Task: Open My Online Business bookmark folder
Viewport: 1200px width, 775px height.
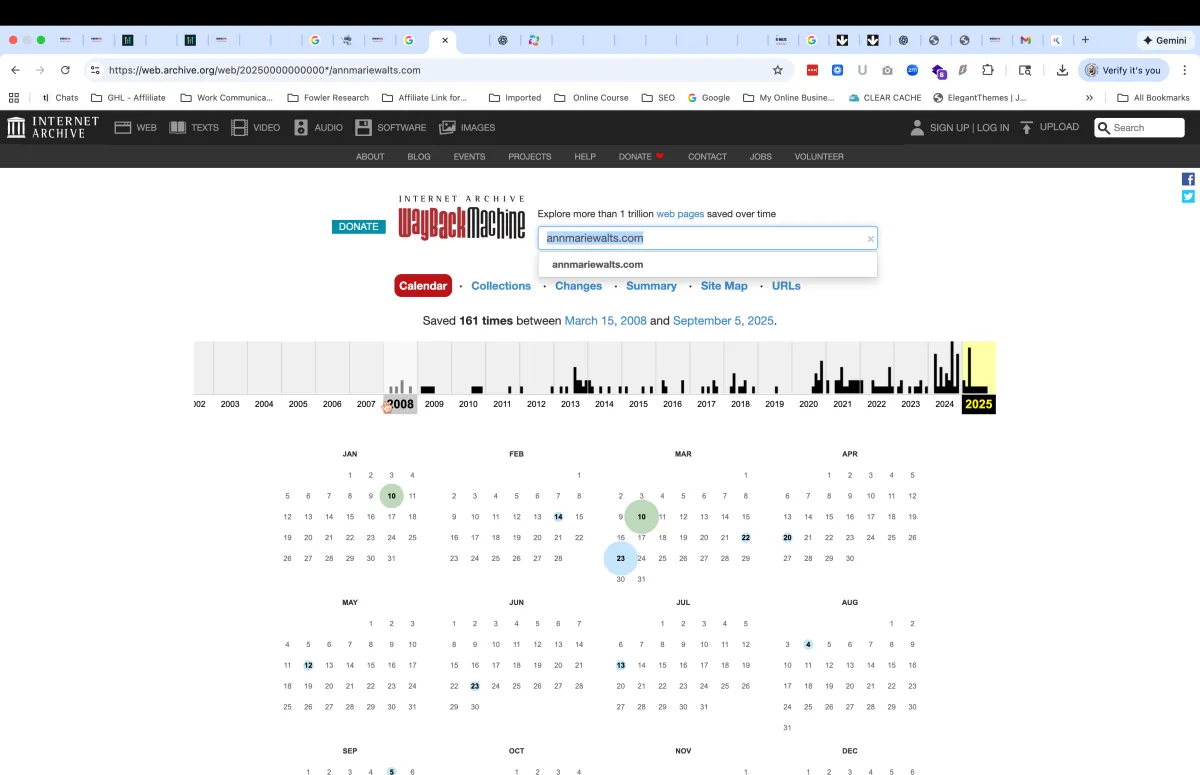Action: pos(789,97)
